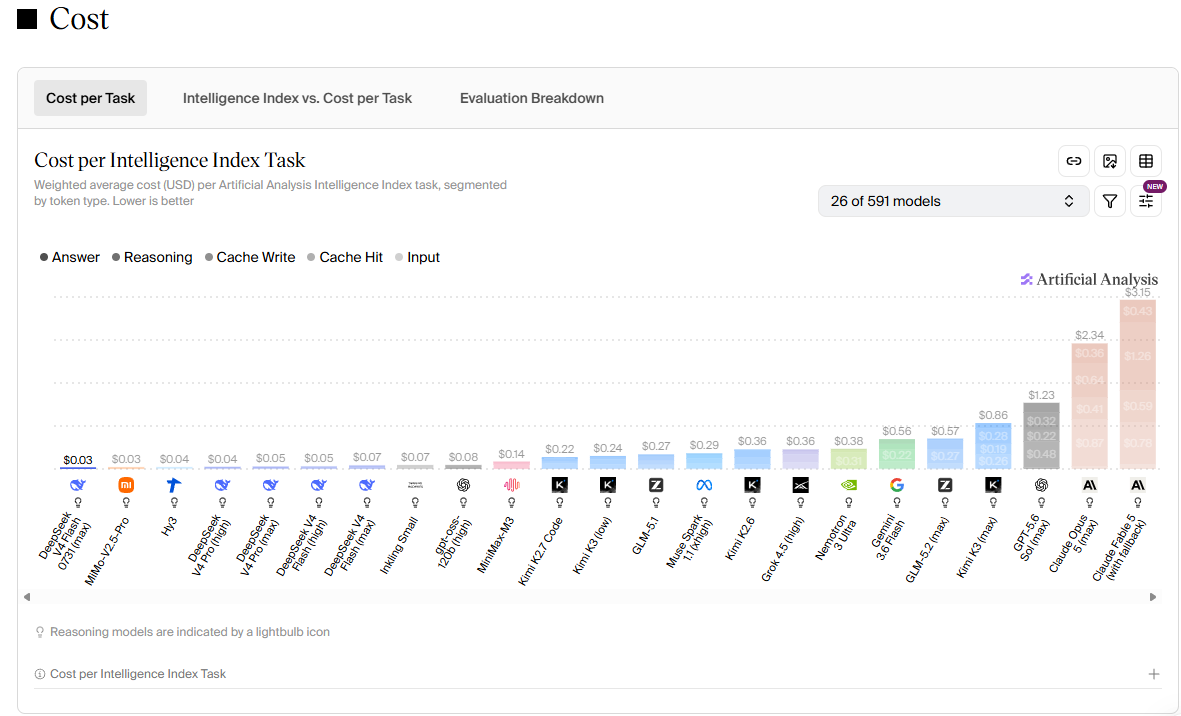Screen dimensions: 1181x716
Task: Toggle the Input legend series
Action: click(417, 257)
